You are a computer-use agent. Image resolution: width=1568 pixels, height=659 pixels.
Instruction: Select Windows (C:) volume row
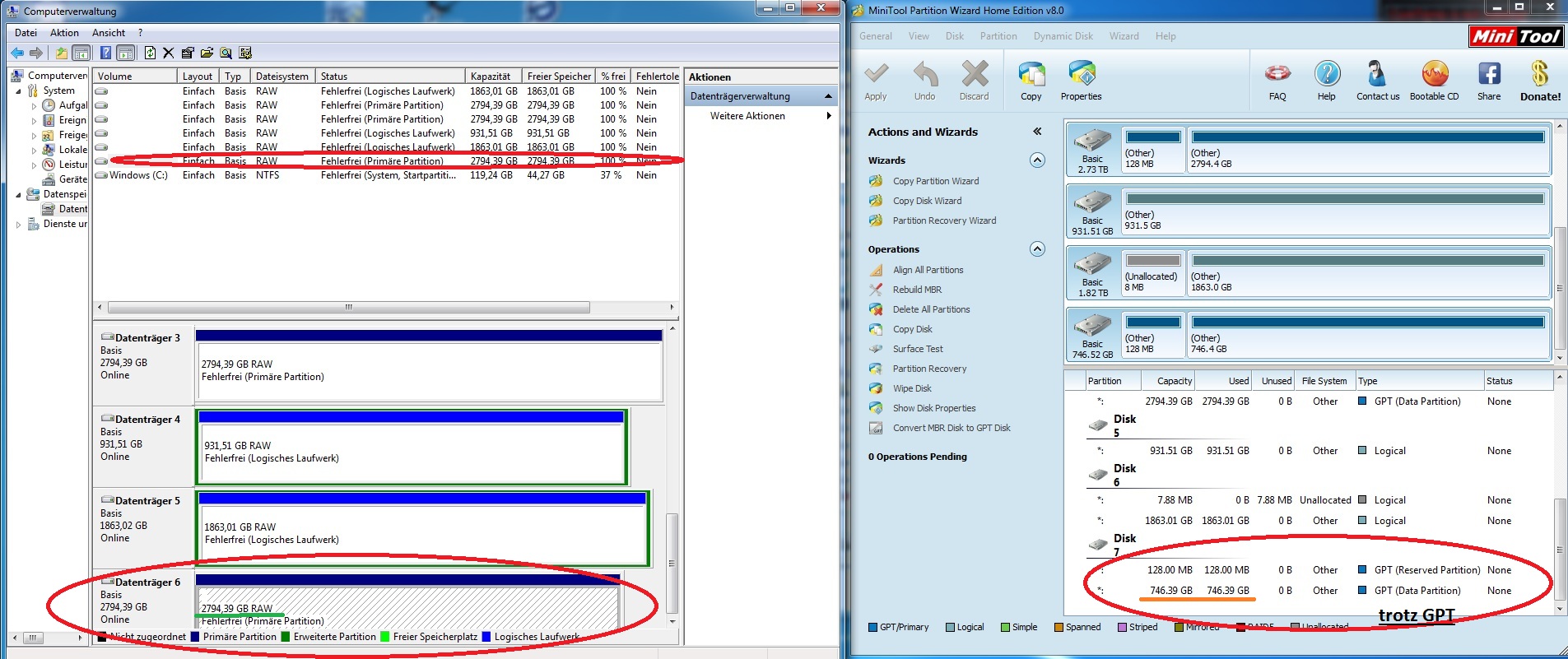click(387, 175)
